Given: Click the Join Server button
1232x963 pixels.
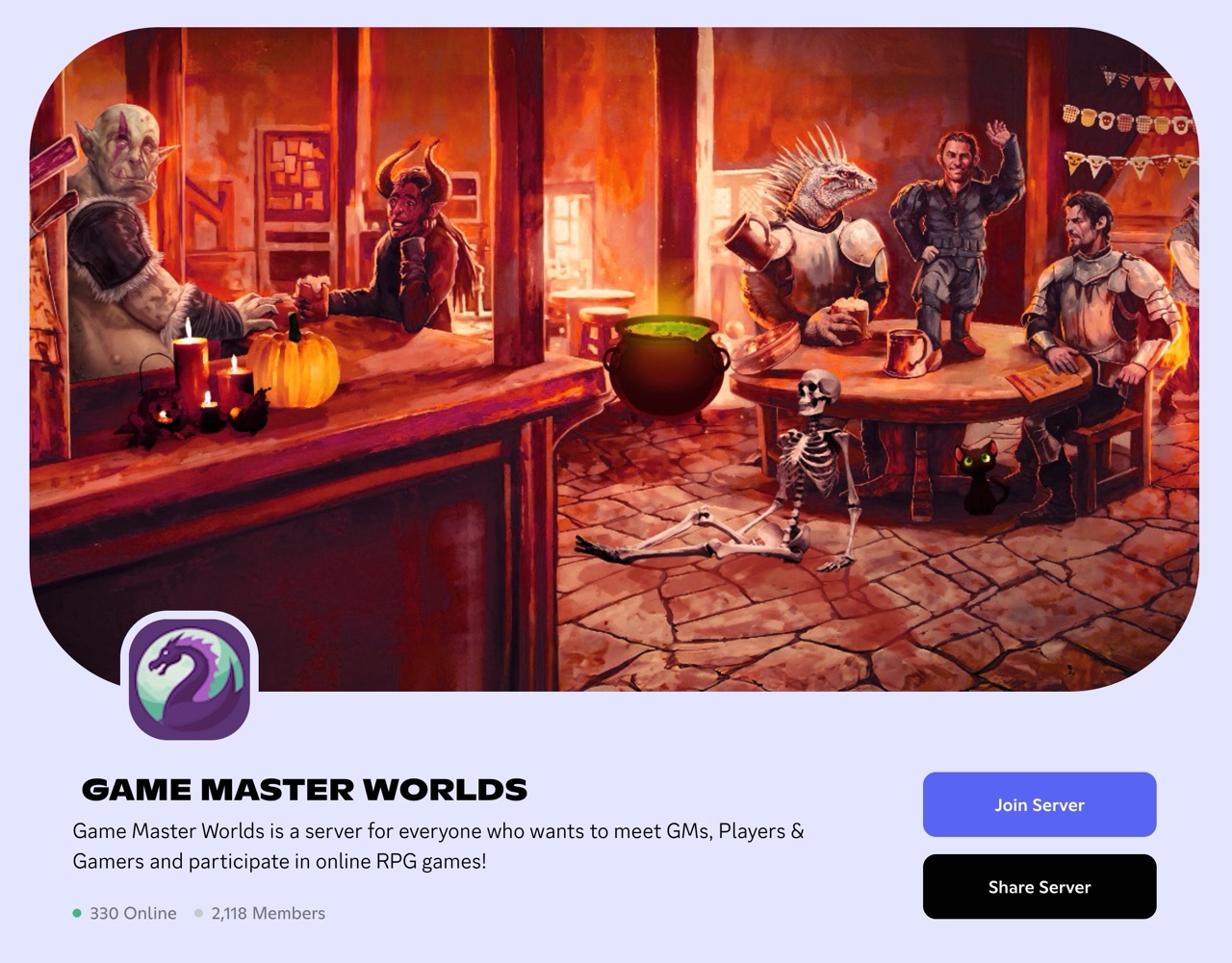Looking at the screenshot, I should [x=1039, y=804].
